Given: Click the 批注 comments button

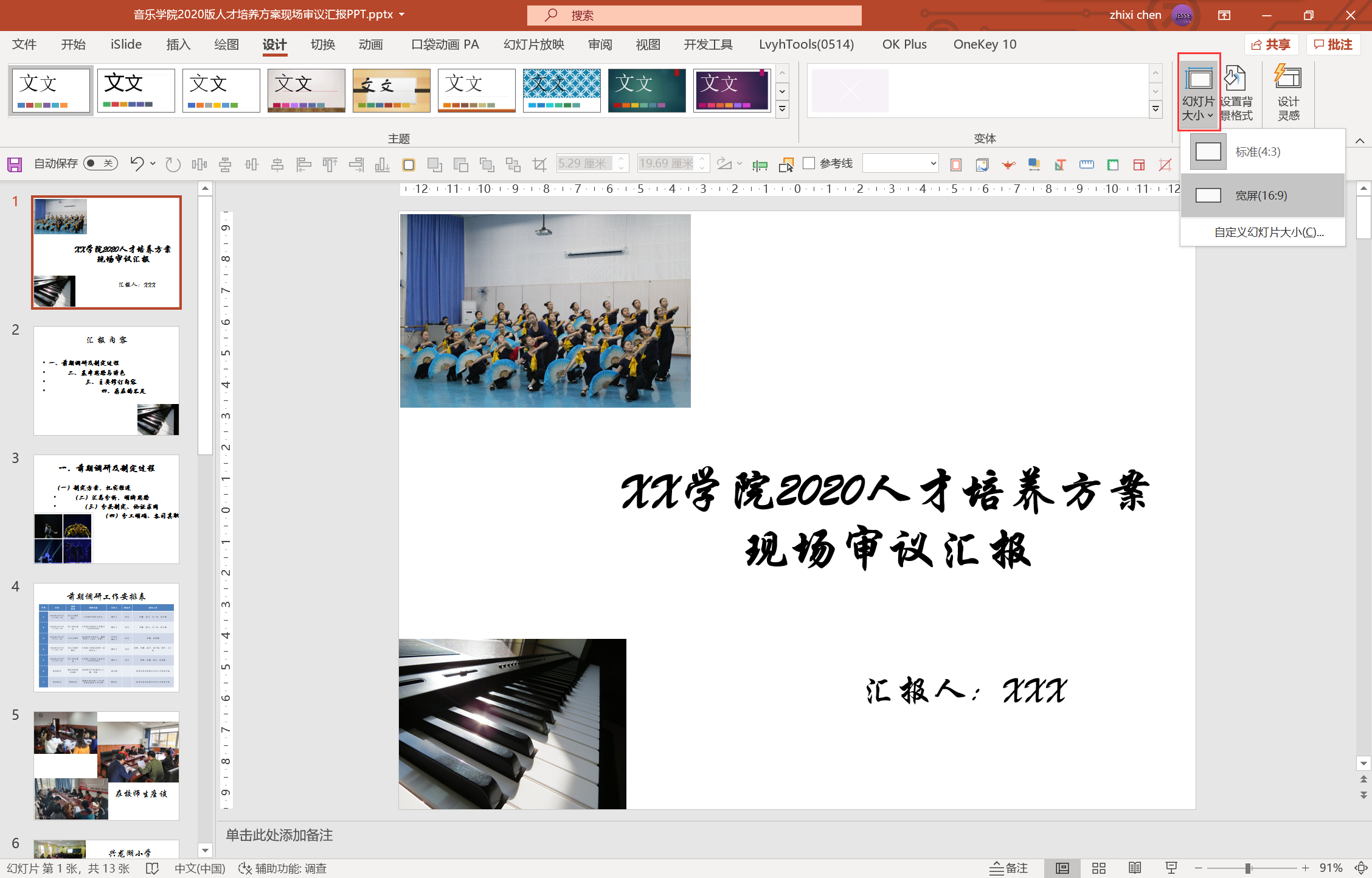Looking at the screenshot, I should click(1333, 44).
